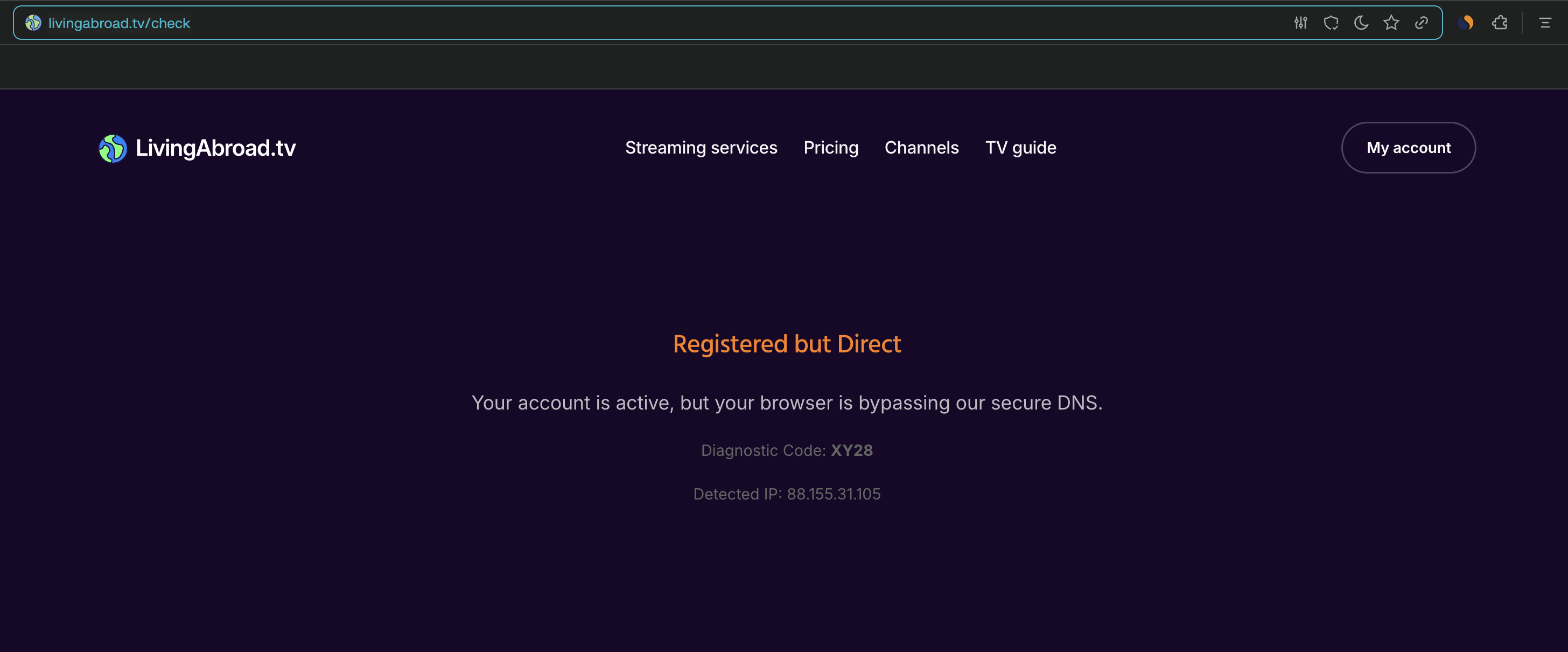Select the diagnostic code XY28
Viewport: 1568px width, 652px height.
(x=851, y=450)
